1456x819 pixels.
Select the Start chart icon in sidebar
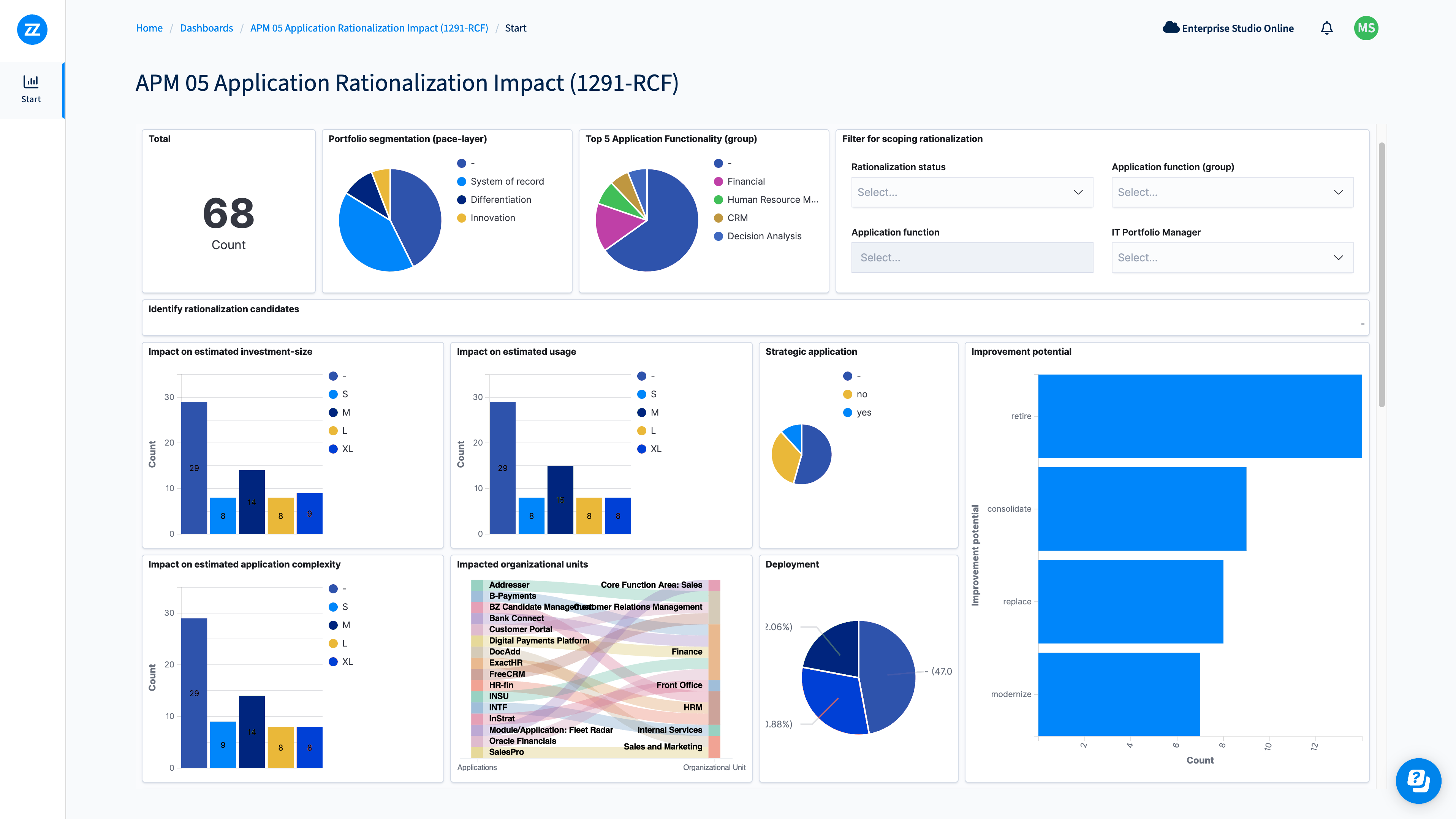tap(30, 81)
